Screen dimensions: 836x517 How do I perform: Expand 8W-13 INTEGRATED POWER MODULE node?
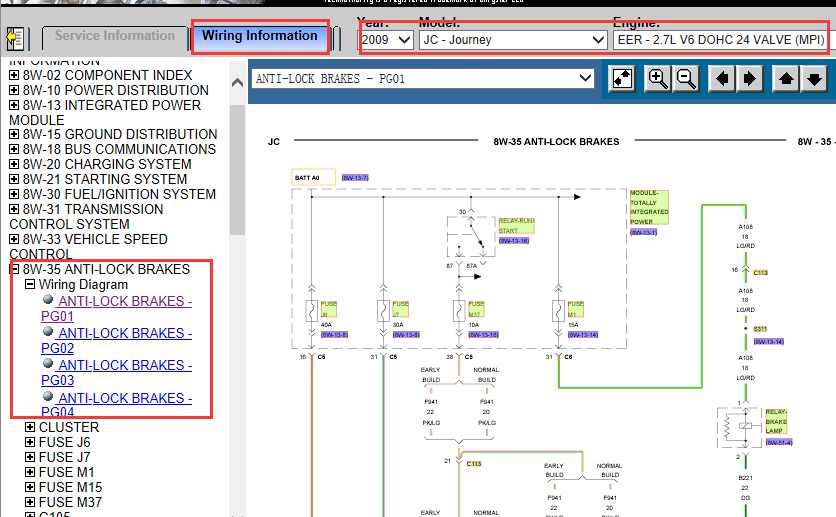tap(14, 105)
